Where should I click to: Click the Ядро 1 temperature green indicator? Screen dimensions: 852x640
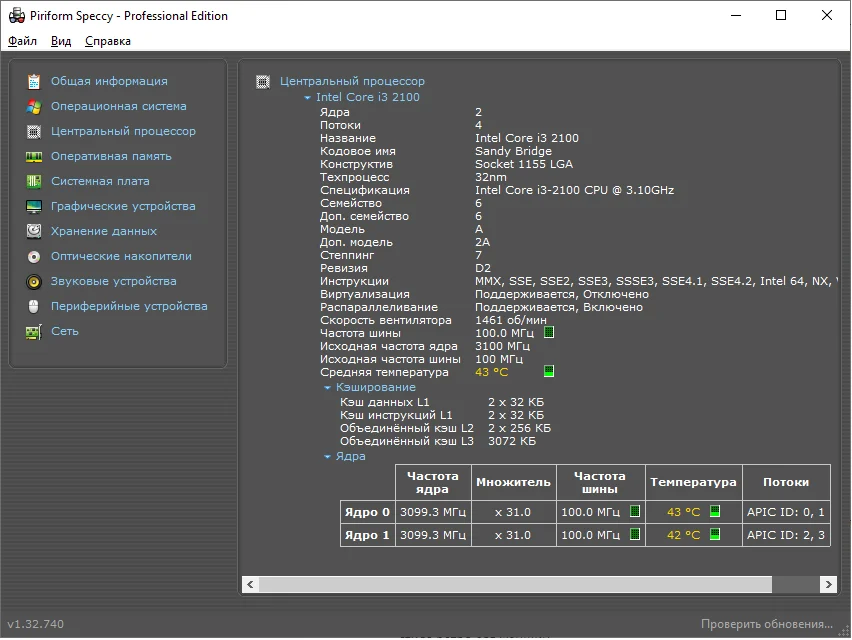click(715, 534)
